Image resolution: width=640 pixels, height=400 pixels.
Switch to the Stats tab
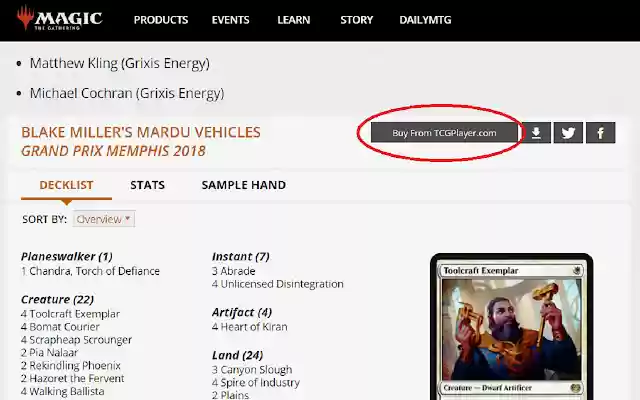(x=147, y=185)
